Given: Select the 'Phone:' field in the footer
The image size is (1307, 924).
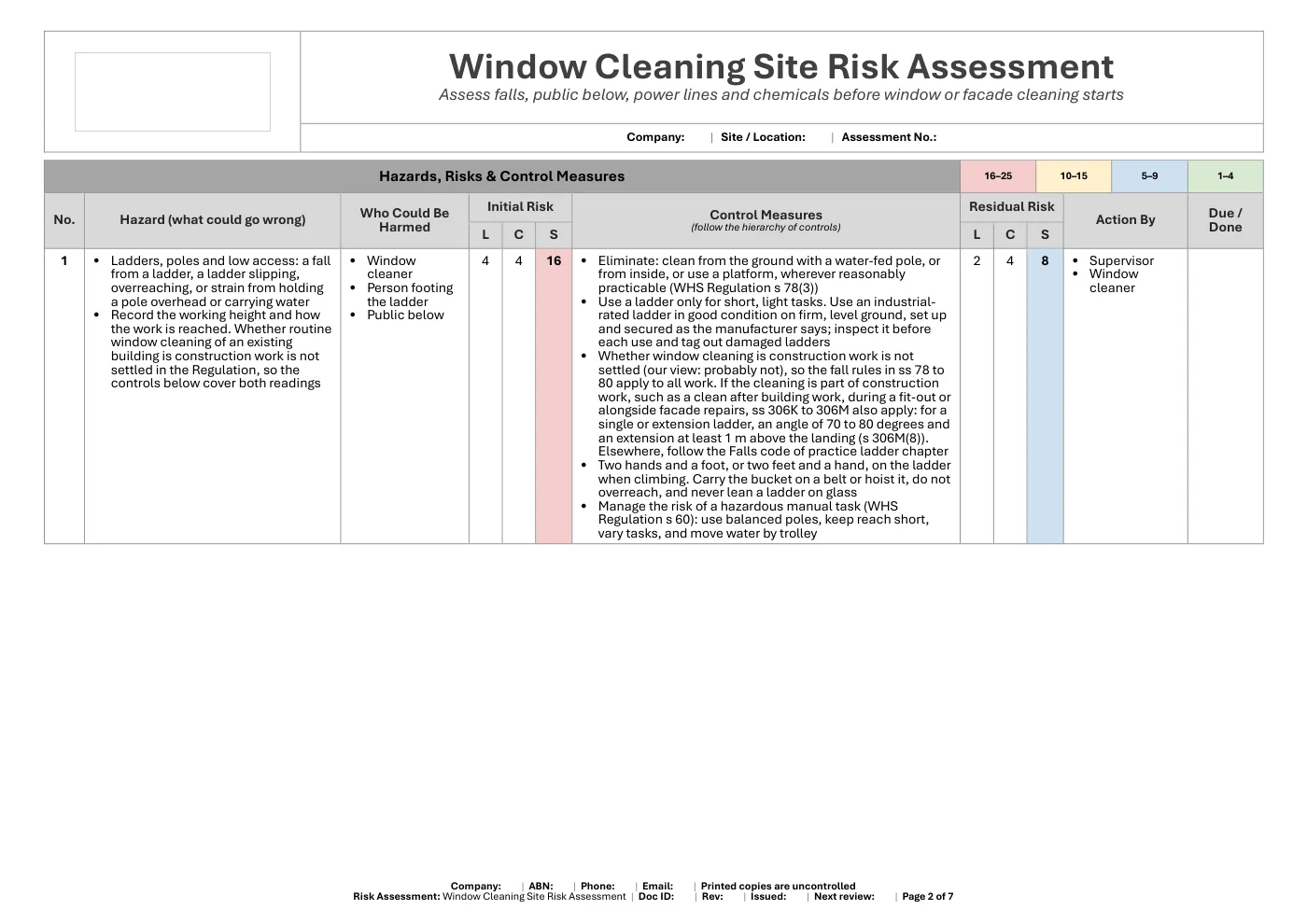Looking at the screenshot, I should [597, 887].
